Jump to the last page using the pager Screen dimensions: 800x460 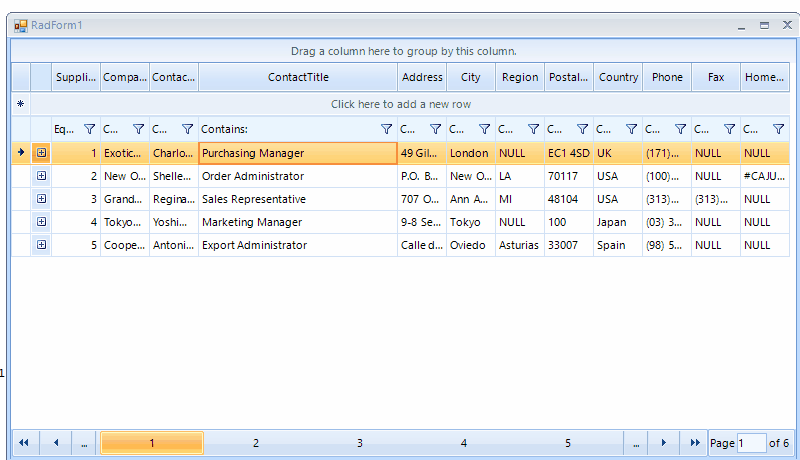[695, 443]
